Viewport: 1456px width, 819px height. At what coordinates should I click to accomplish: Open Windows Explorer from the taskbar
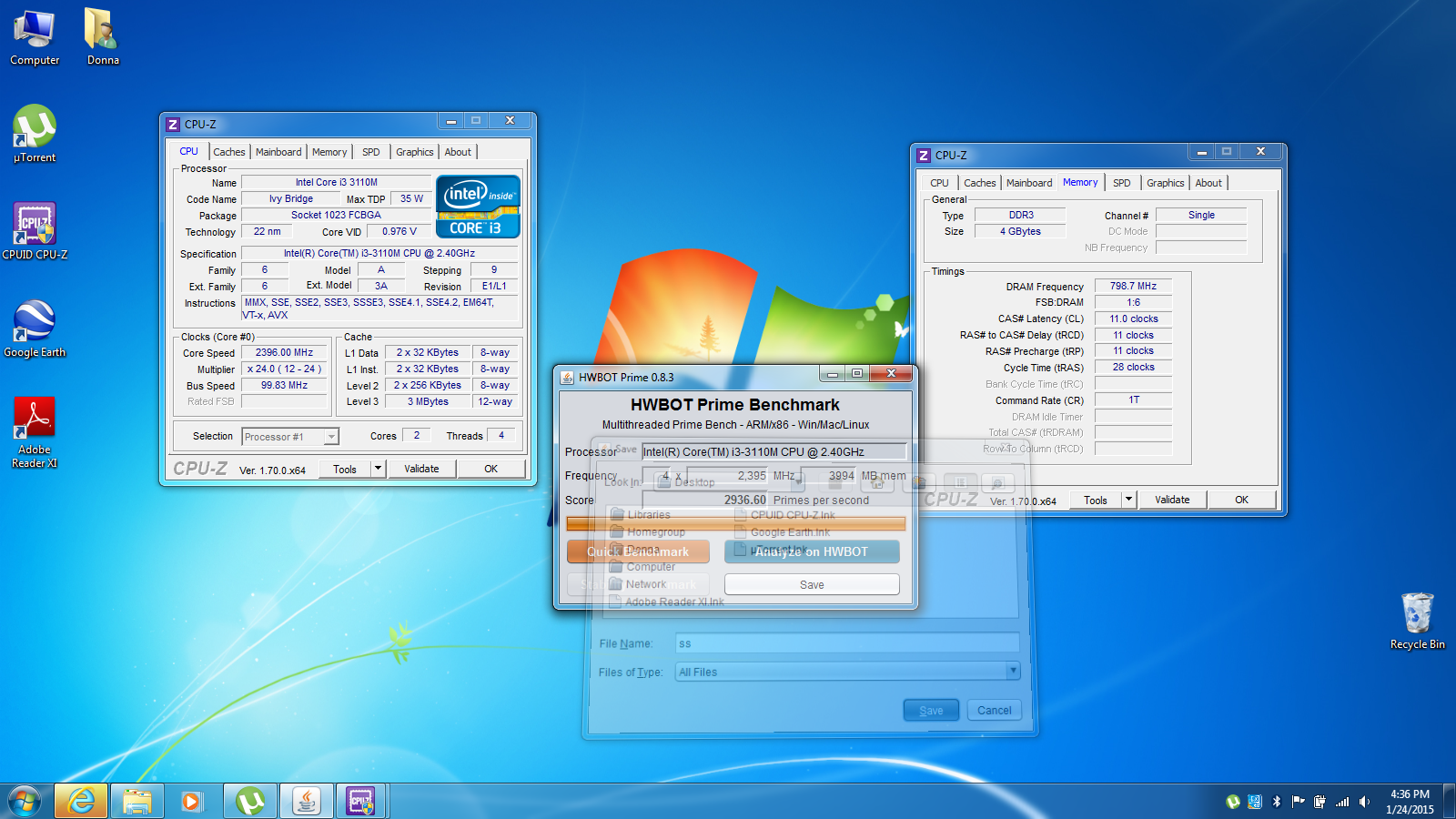[137, 802]
